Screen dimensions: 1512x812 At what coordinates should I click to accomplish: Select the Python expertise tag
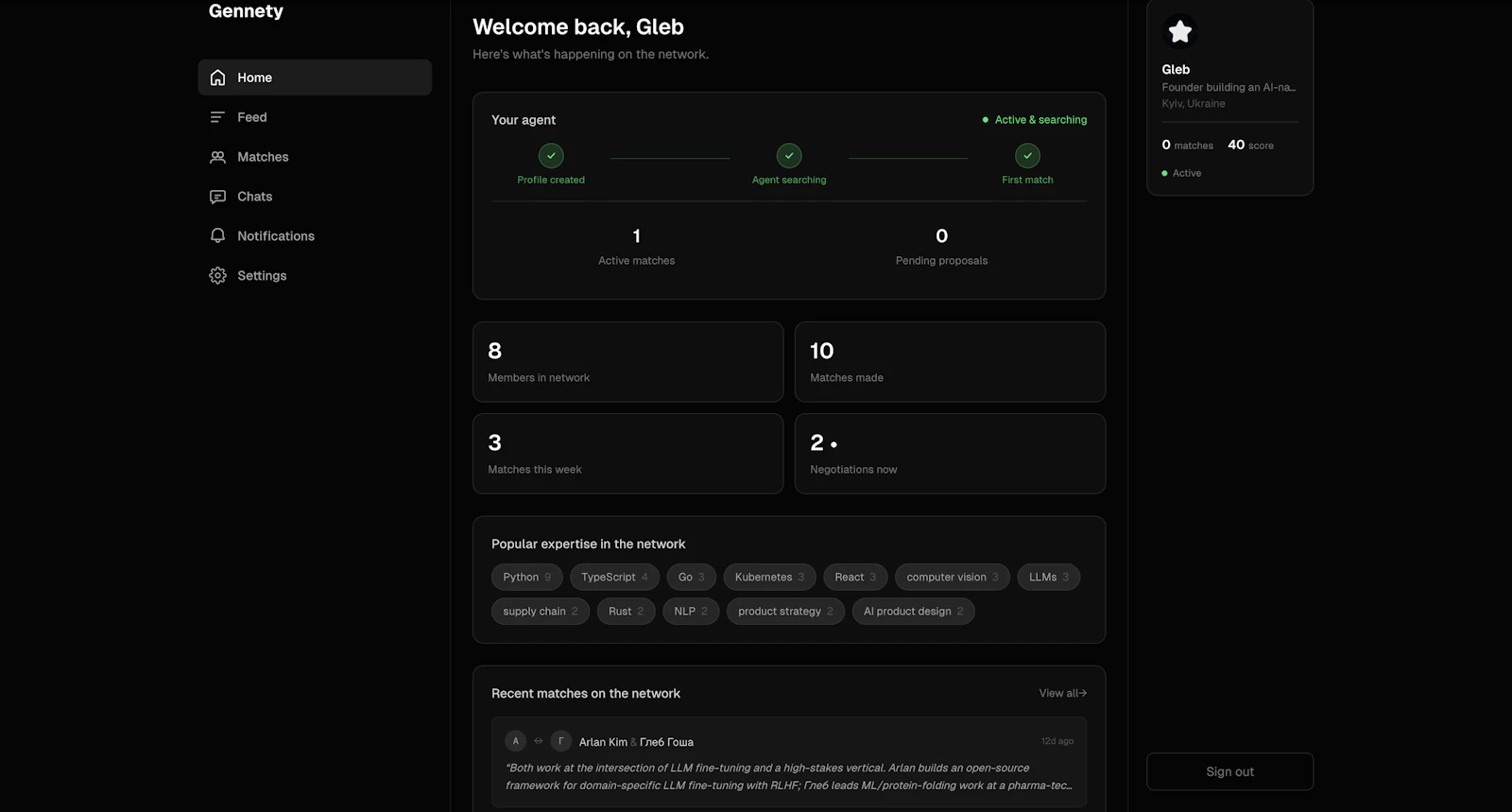[x=526, y=577]
